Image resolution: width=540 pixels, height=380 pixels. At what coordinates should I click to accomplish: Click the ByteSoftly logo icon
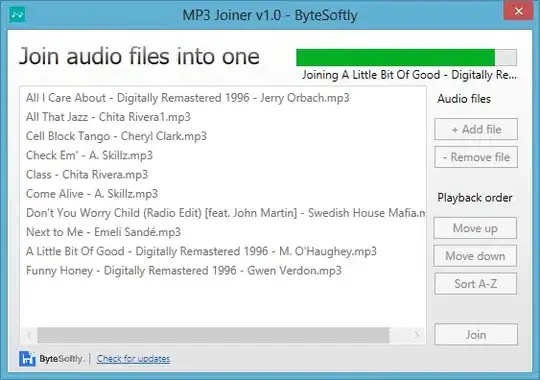click(x=27, y=359)
